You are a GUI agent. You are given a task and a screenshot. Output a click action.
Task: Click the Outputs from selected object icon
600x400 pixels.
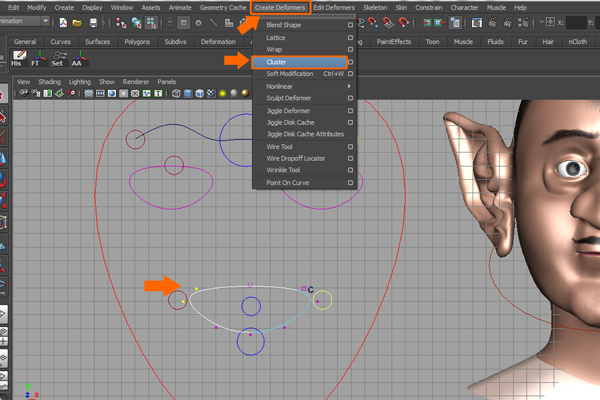tap(439, 23)
